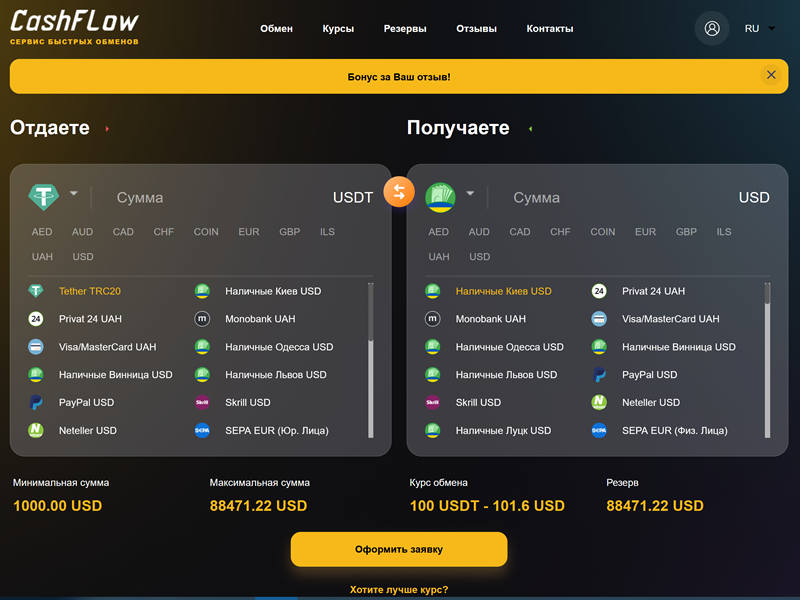Click the Бонус за Ваш отзыв! banner
The height and width of the screenshot is (600, 800).
click(399, 77)
